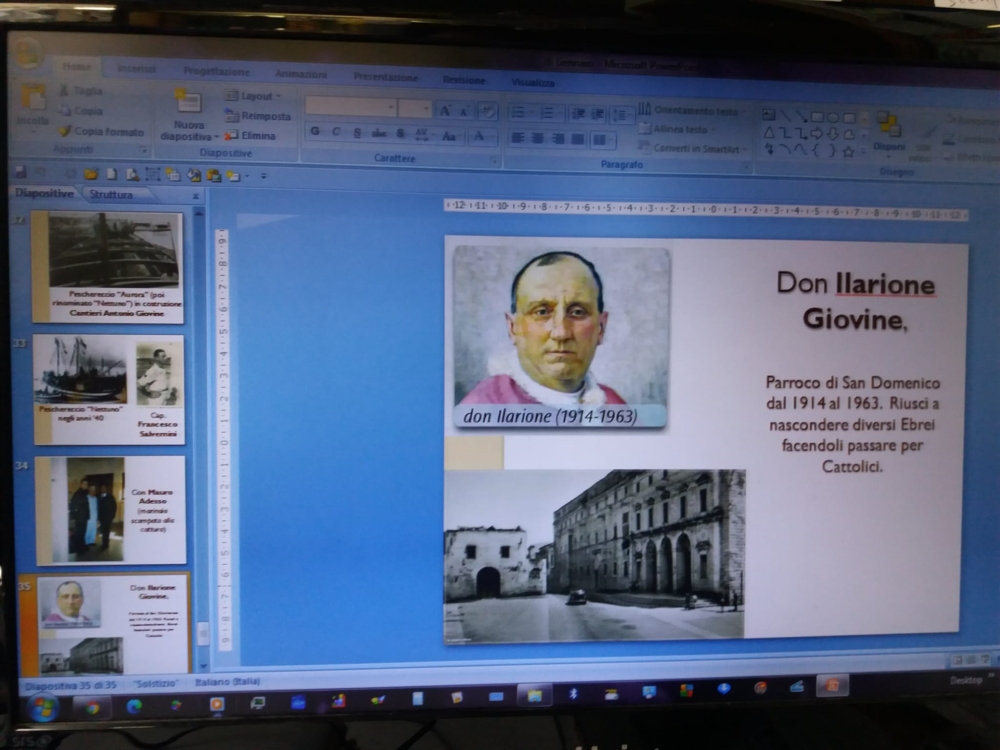This screenshot has width=1000, height=750.
Task: Open the Inserisci ribbon tab
Action: 136,68
